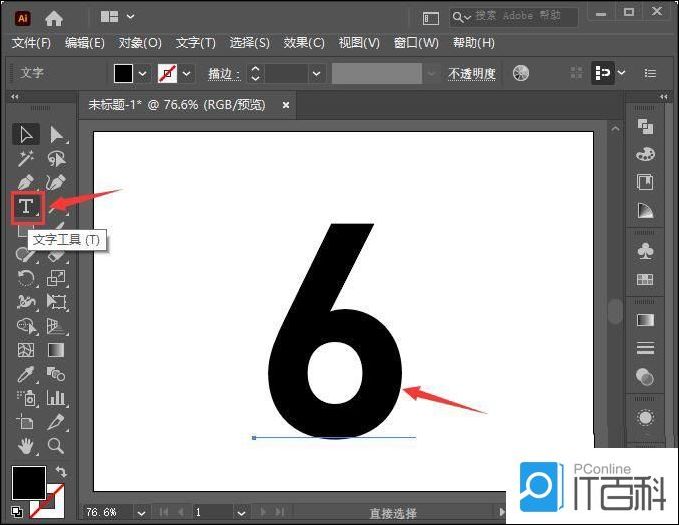Open the Gradient panel icon
Viewport: 679px width, 525px height.
tap(645, 320)
